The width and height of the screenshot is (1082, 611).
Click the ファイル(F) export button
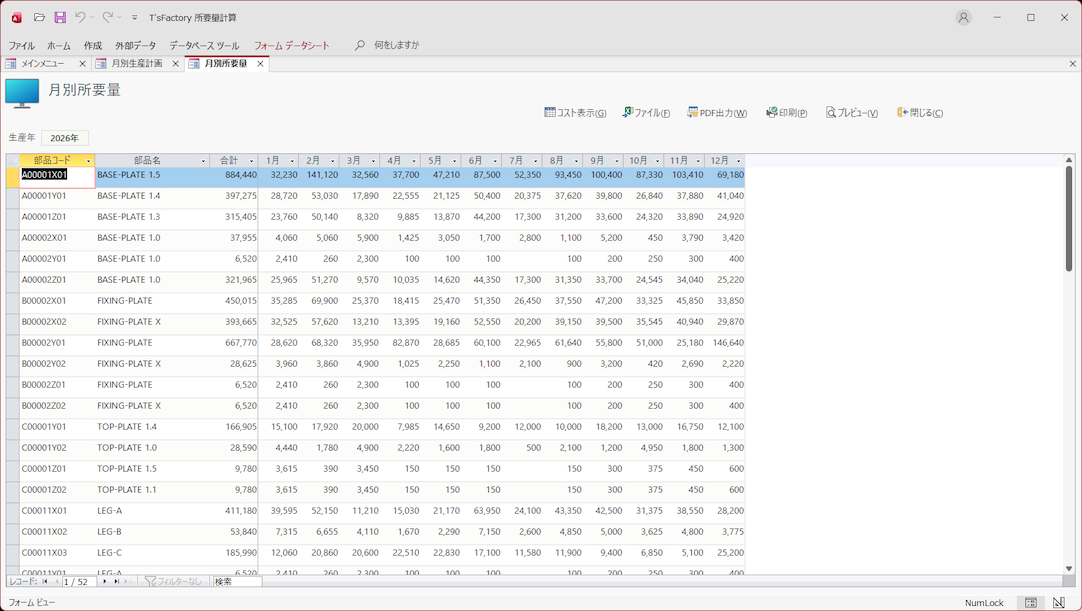[646, 113]
